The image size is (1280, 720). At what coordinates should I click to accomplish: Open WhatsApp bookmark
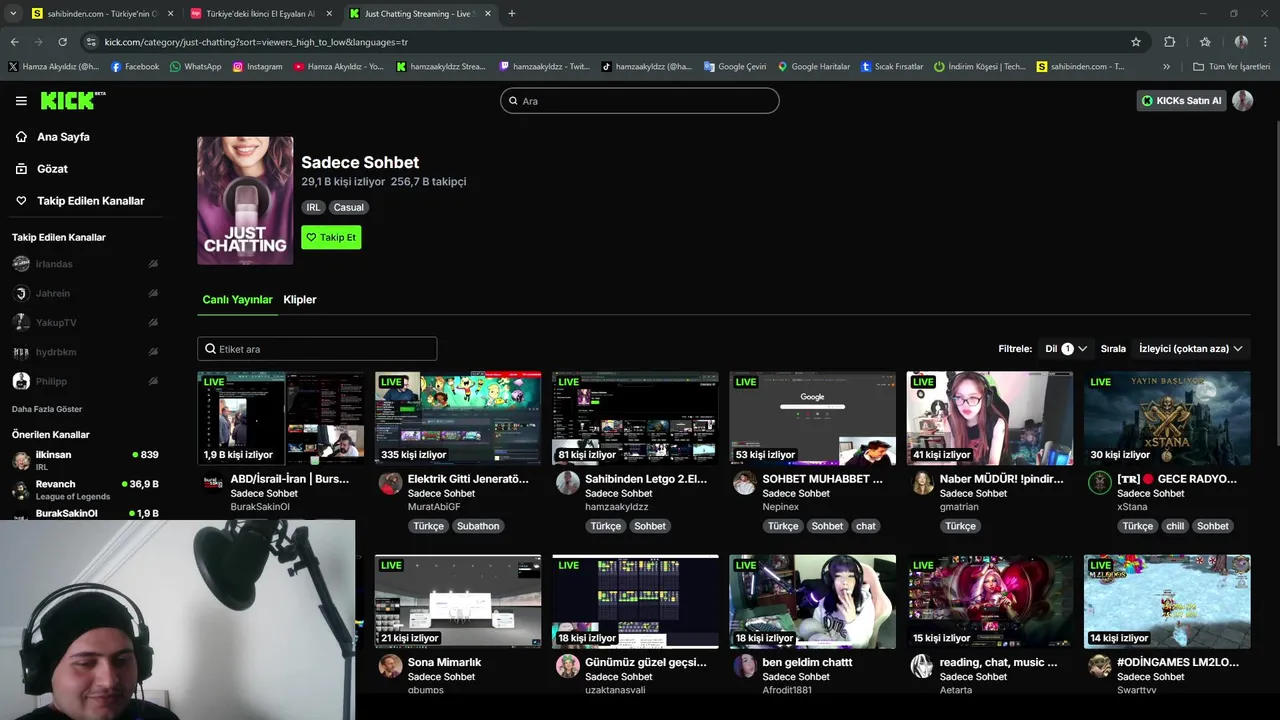pyautogui.click(x=195, y=67)
